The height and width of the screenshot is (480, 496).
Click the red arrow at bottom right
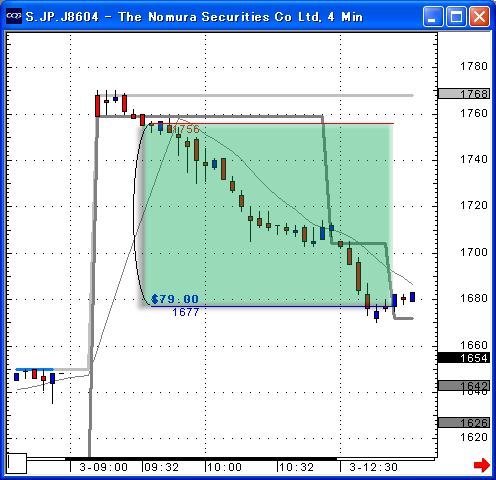point(482,465)
